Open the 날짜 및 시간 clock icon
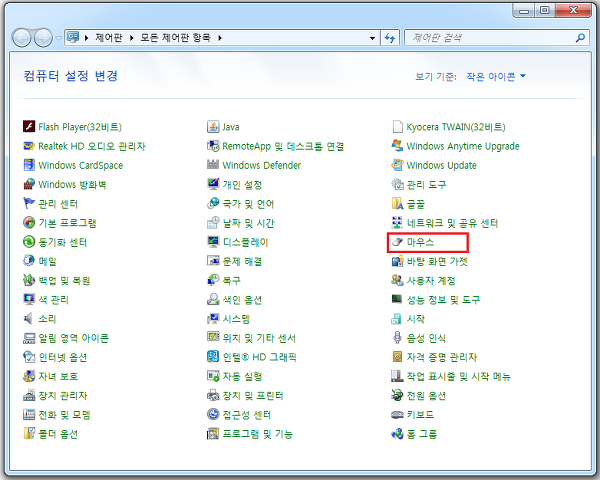 [x=213, y=222]
